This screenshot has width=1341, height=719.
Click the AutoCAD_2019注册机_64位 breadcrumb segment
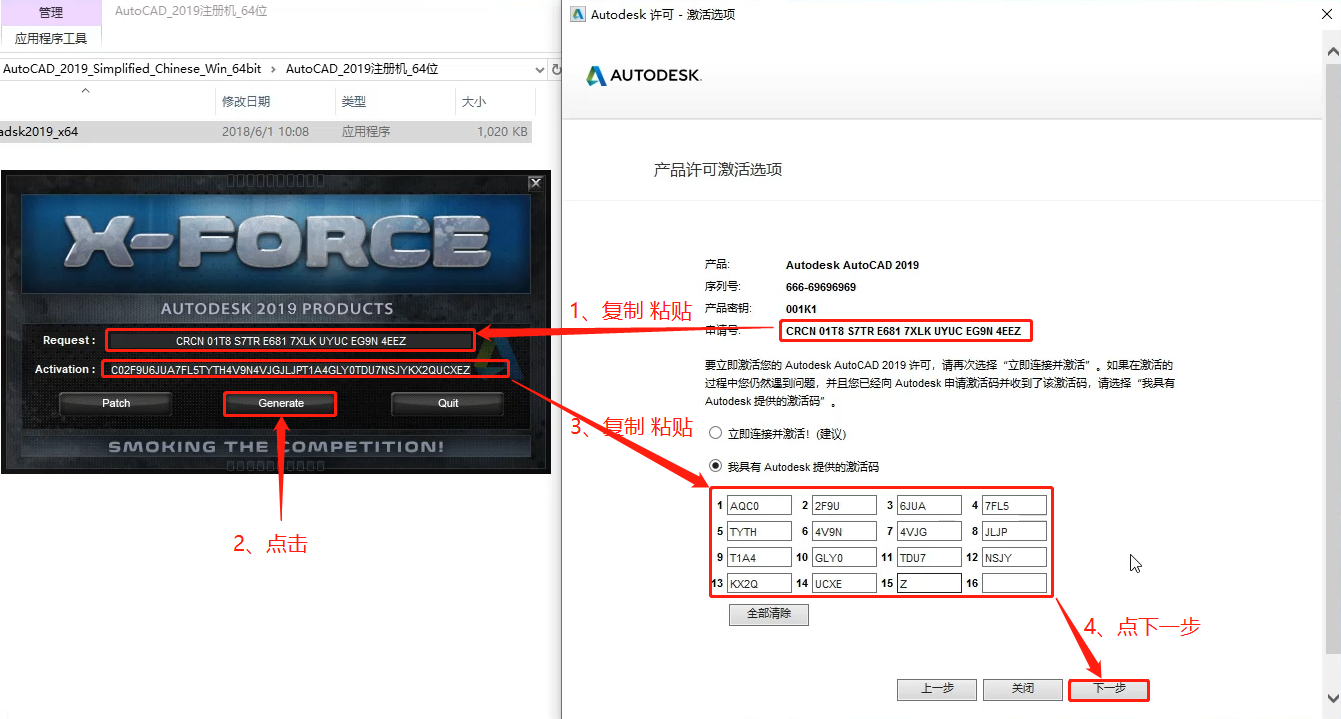(362, 69)
